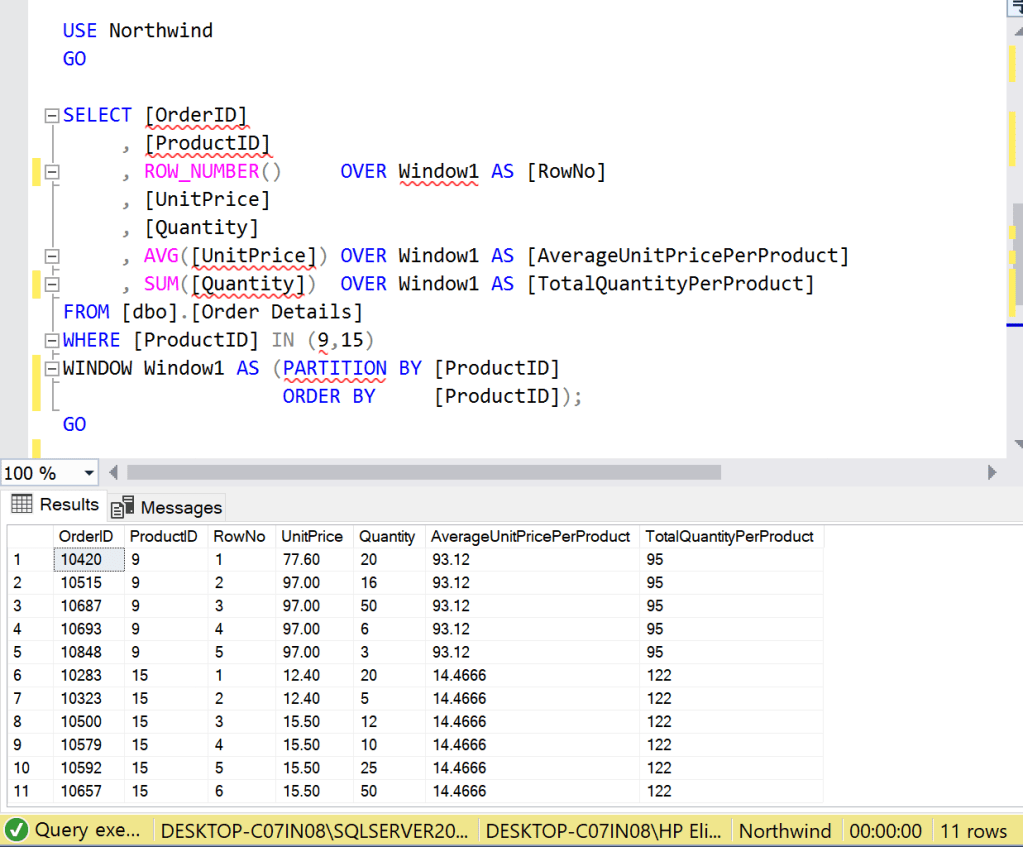Collapse the outline at the AVG line
1023x847 pixels.
coord(52,257)
